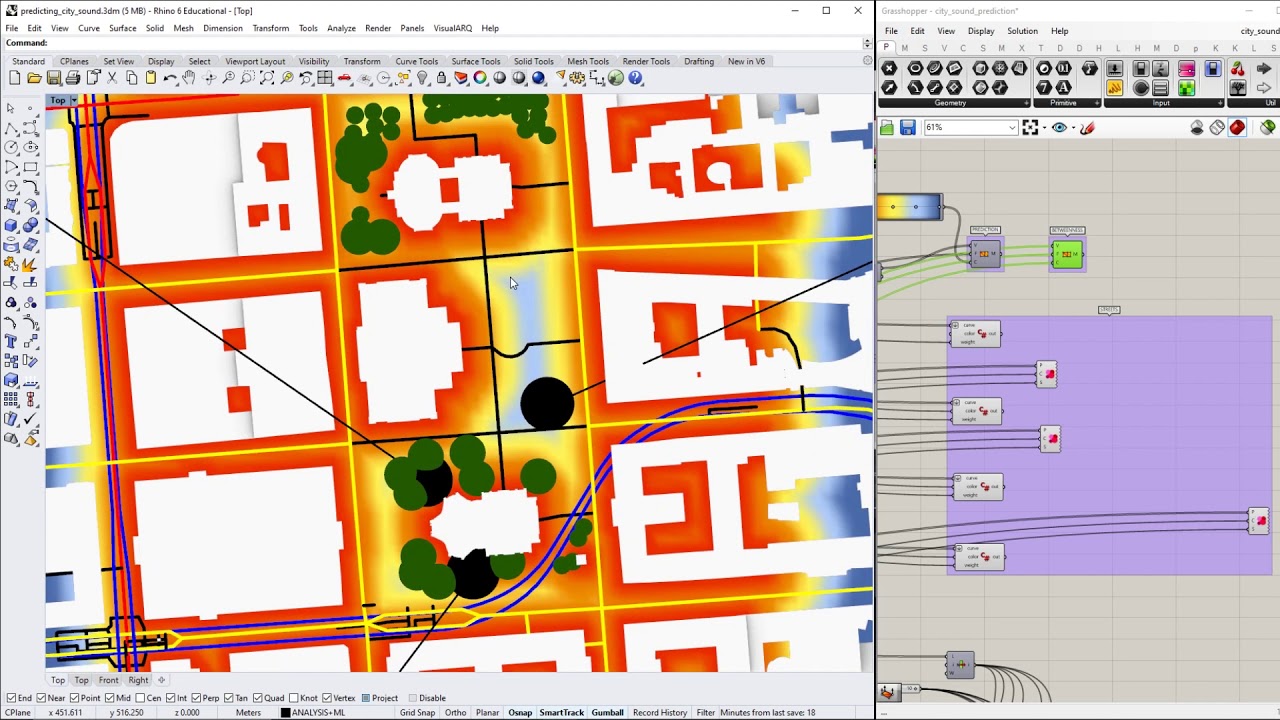This screenshot has height=720, width=1280.
Task: Switch to the Mesh Tools toolbar tab
Action: coord(588,61)
